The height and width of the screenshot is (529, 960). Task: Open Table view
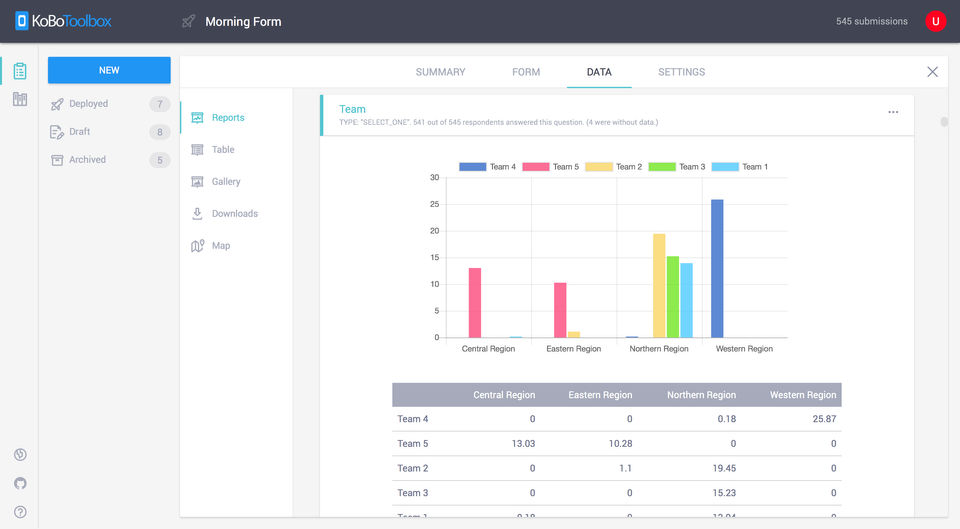click(223, 149)
